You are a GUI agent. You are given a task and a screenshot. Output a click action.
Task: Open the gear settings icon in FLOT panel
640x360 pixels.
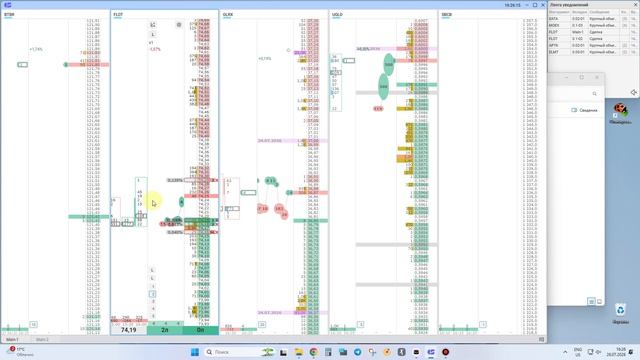(x=179, y=25)
